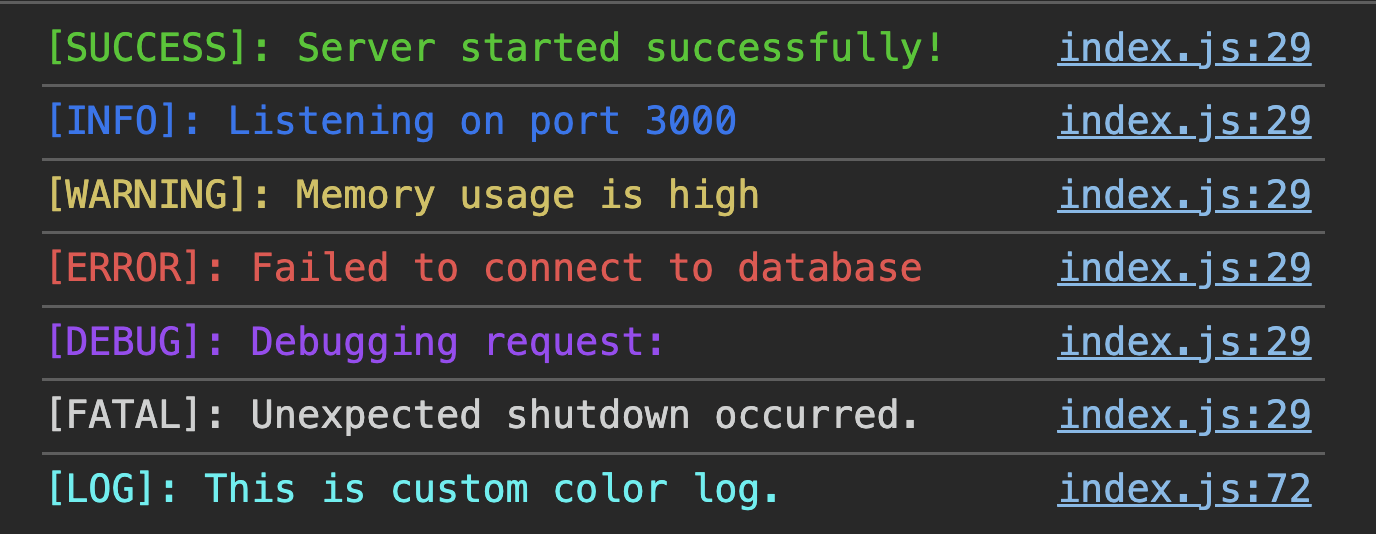Viewport: 1376px width, 534px height.
Task: Open the index.js:72 source link
Action: click(1184, 489)
